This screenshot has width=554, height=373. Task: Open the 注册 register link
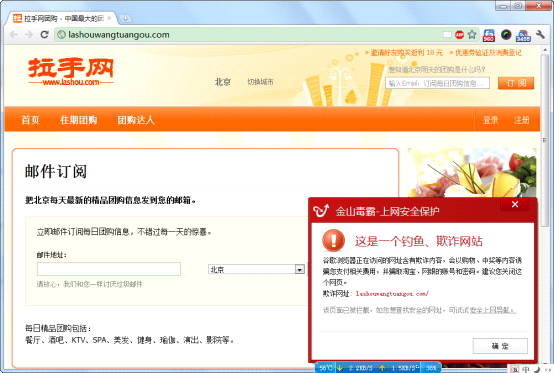[x=521, y=120]
